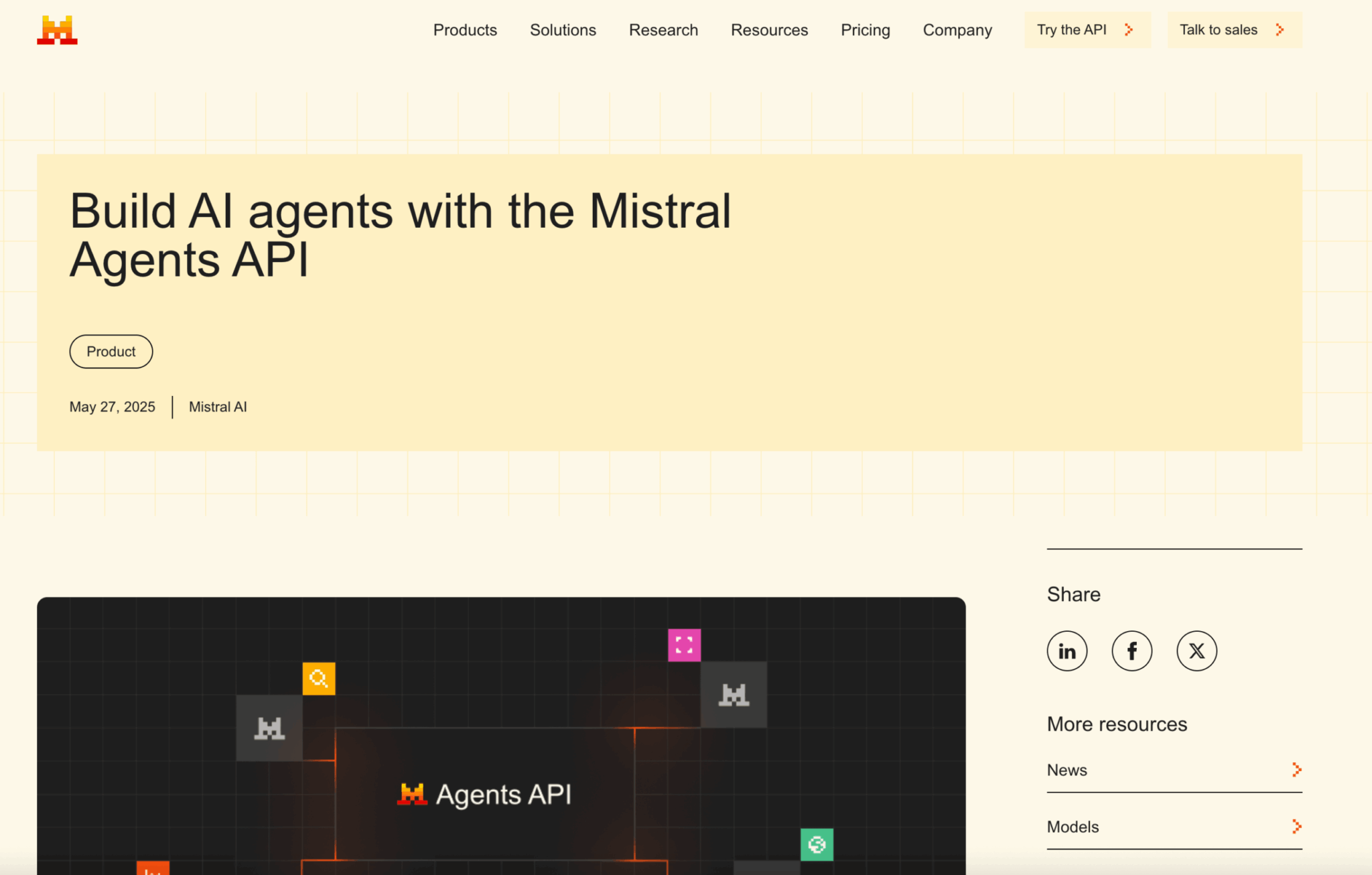Open the Models resource link
Viewport: 1372px width, 875px height.
click(1073, 827)
